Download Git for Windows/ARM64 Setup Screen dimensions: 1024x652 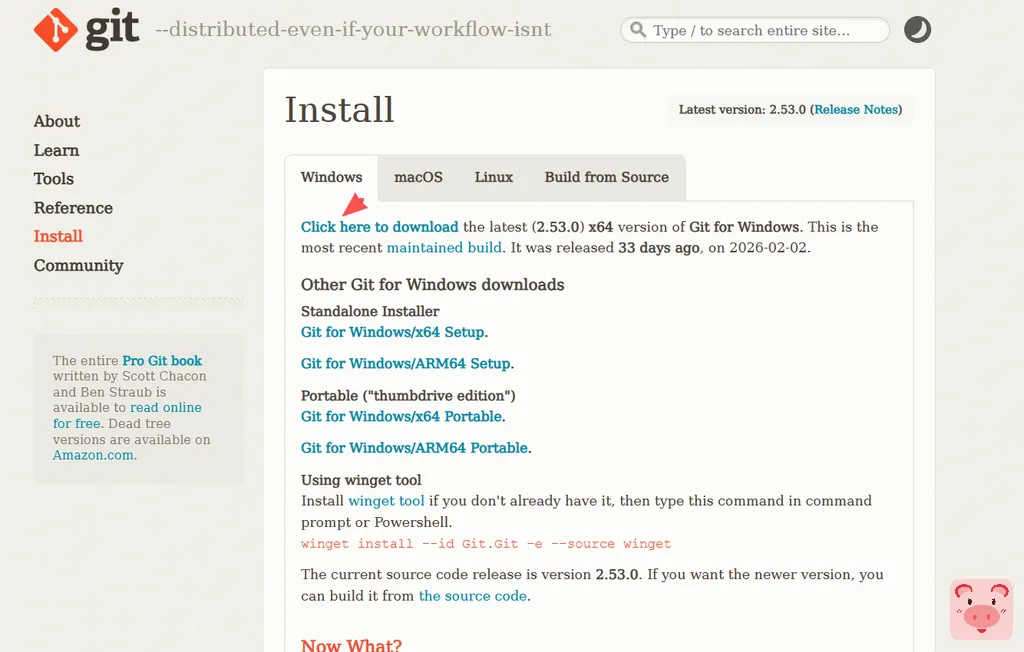click(x=406, y=363)
